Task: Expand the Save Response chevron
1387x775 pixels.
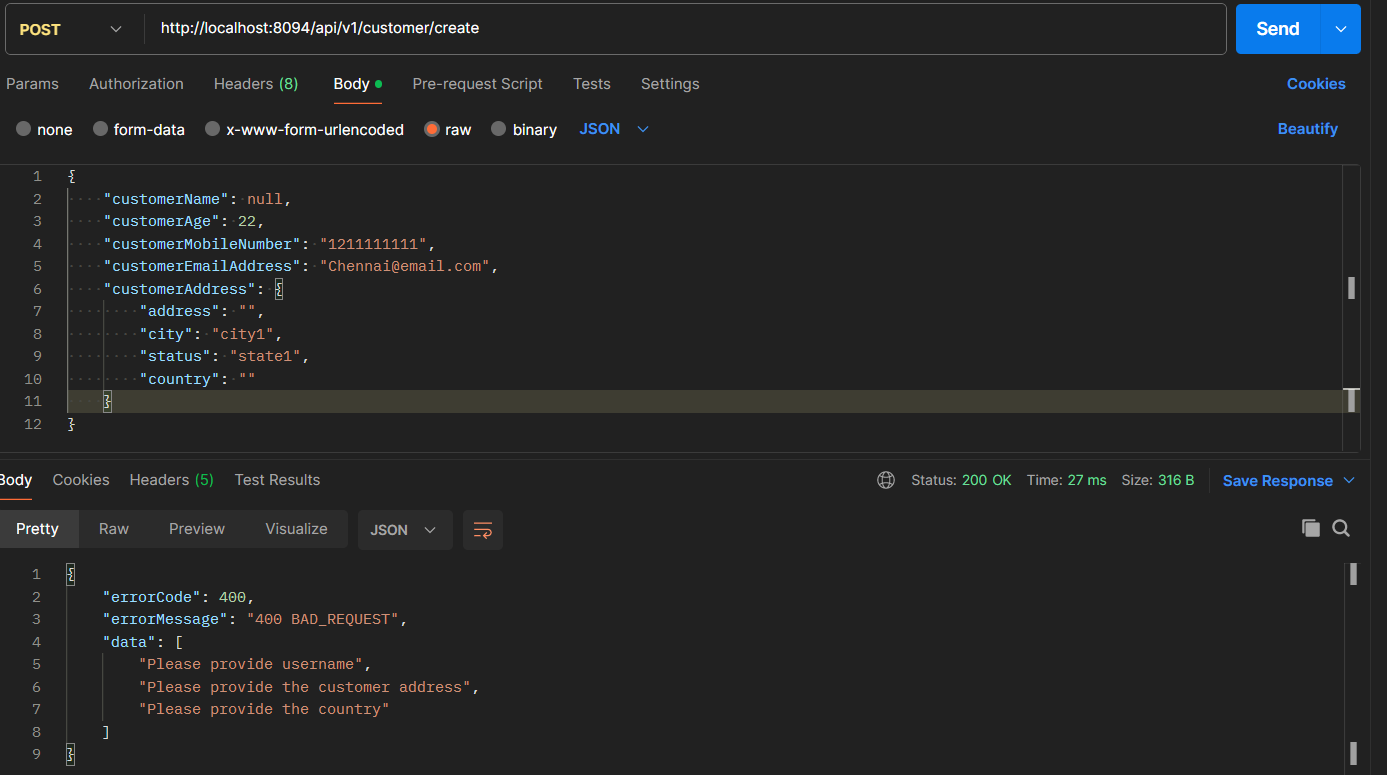Action: pos(1349,481)
